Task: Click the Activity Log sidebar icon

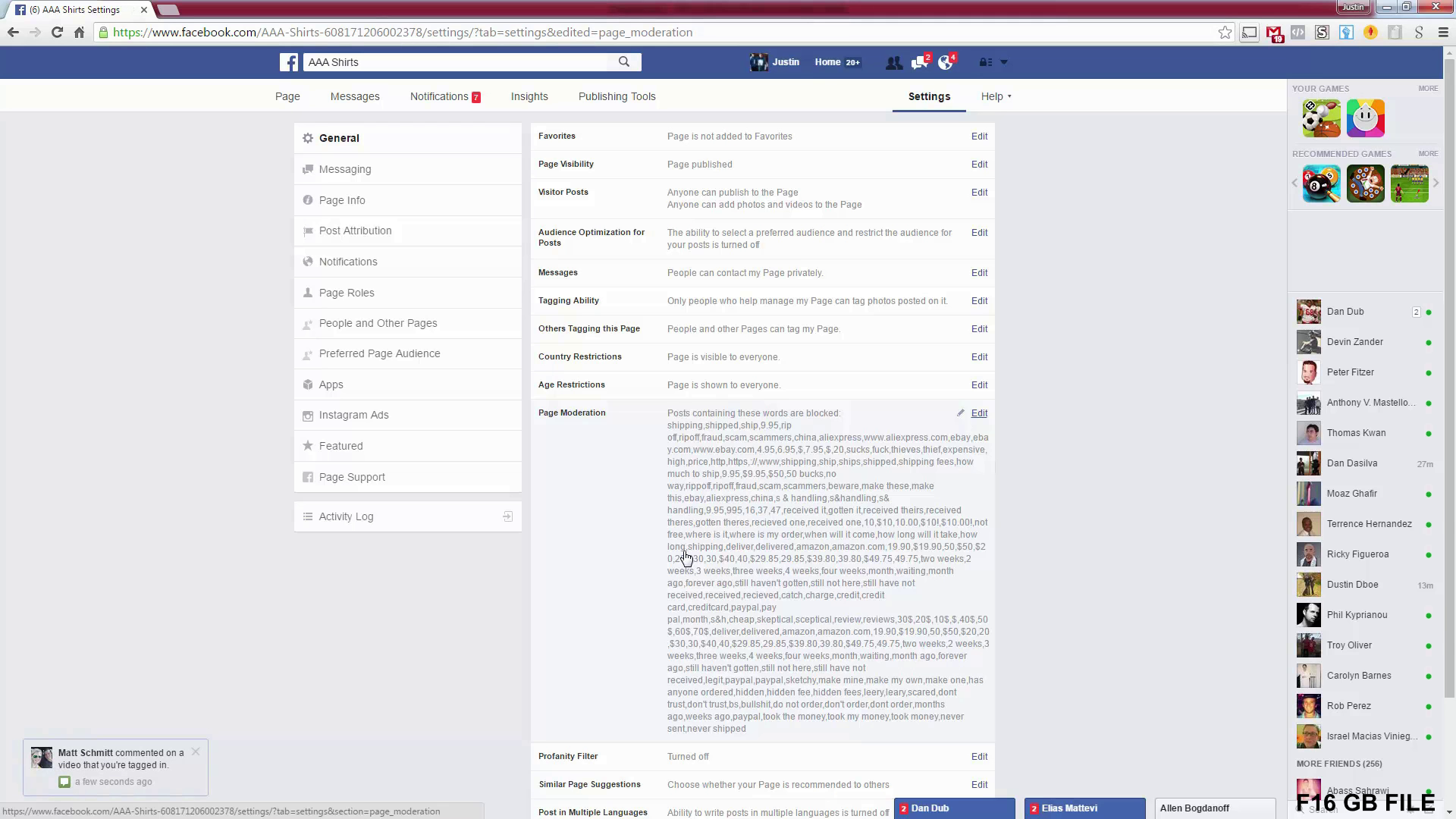Action: [x=307, y=516]
